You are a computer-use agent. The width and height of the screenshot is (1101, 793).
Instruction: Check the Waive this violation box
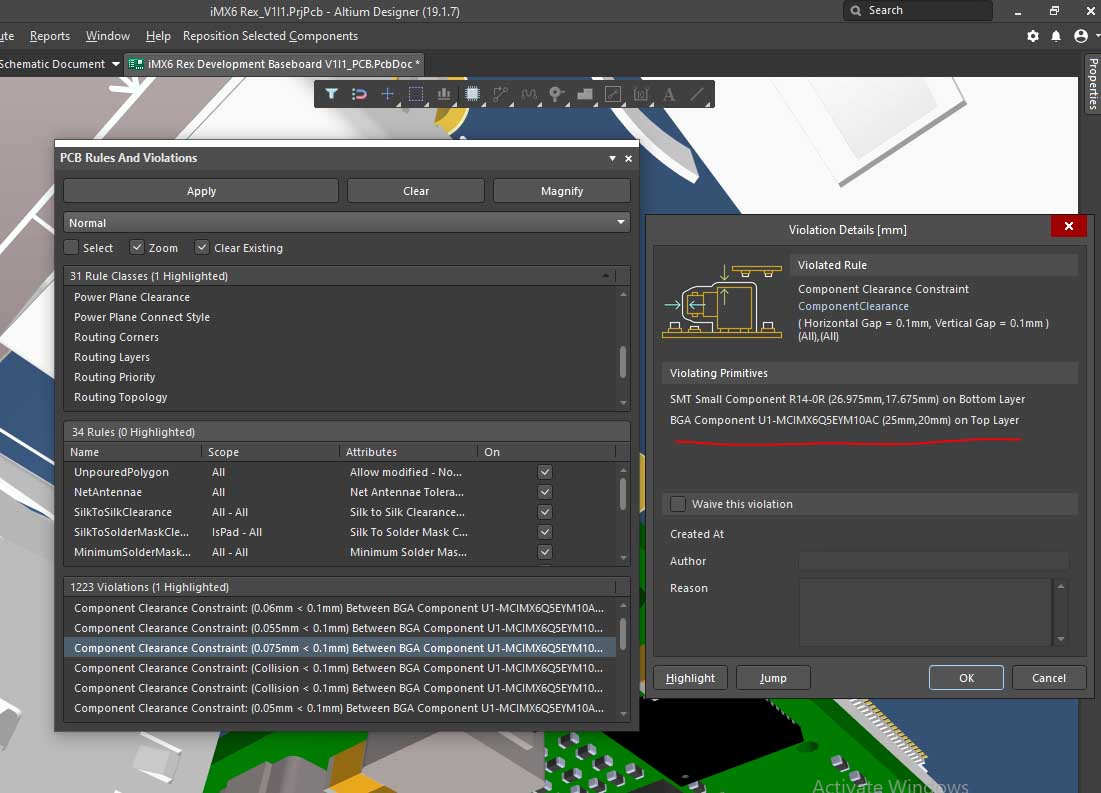tap(678, 504)
